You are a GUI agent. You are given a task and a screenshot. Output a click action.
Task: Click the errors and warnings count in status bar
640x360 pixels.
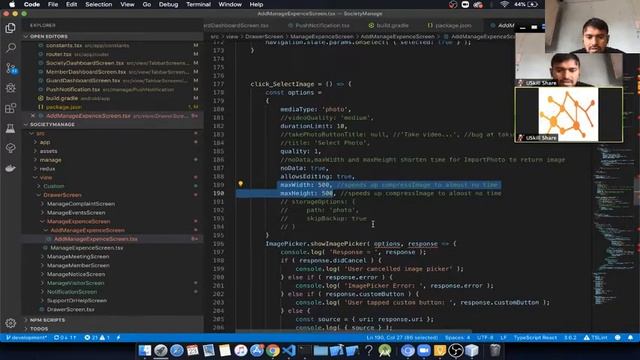coord(97,338)
